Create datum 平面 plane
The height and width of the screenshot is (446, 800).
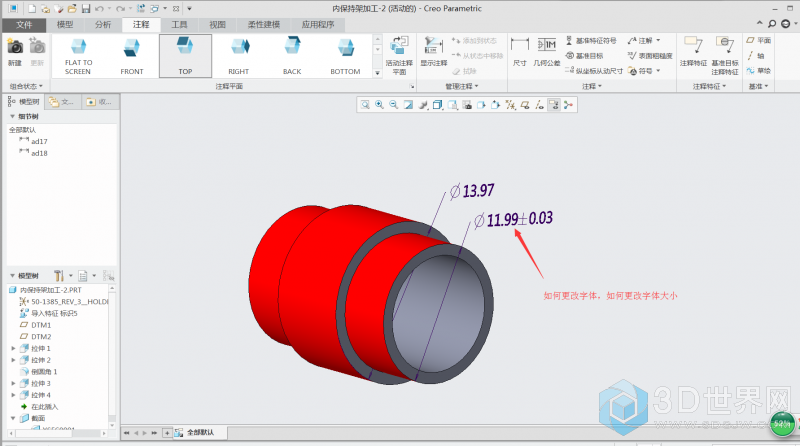pos(758,40)
